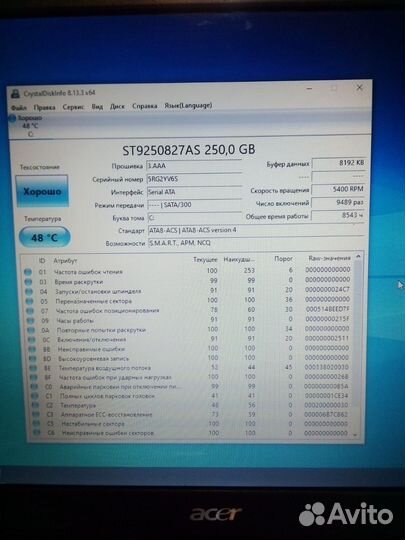Click the Возможности field S.M.A.R.T., APM, NCQ
The image size is (405, 540).
[x=256, y=243]
